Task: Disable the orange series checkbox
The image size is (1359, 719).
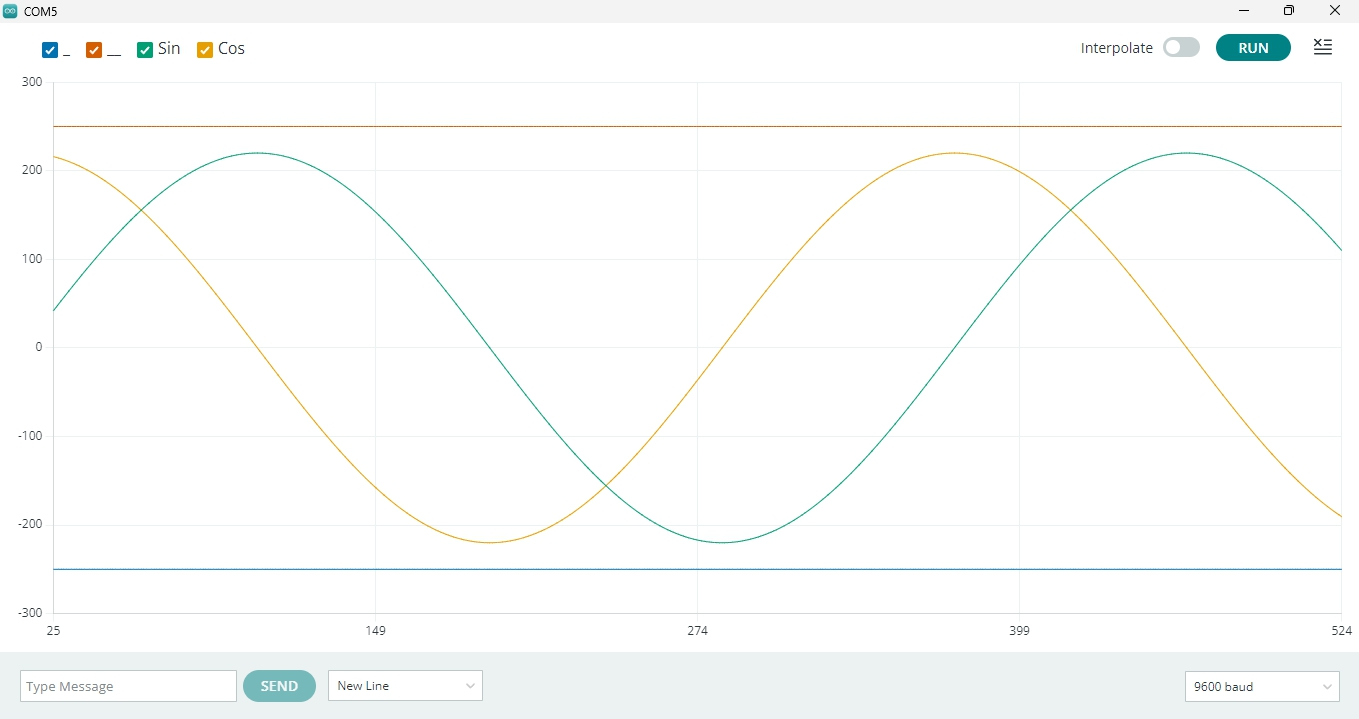Action: 94,48
